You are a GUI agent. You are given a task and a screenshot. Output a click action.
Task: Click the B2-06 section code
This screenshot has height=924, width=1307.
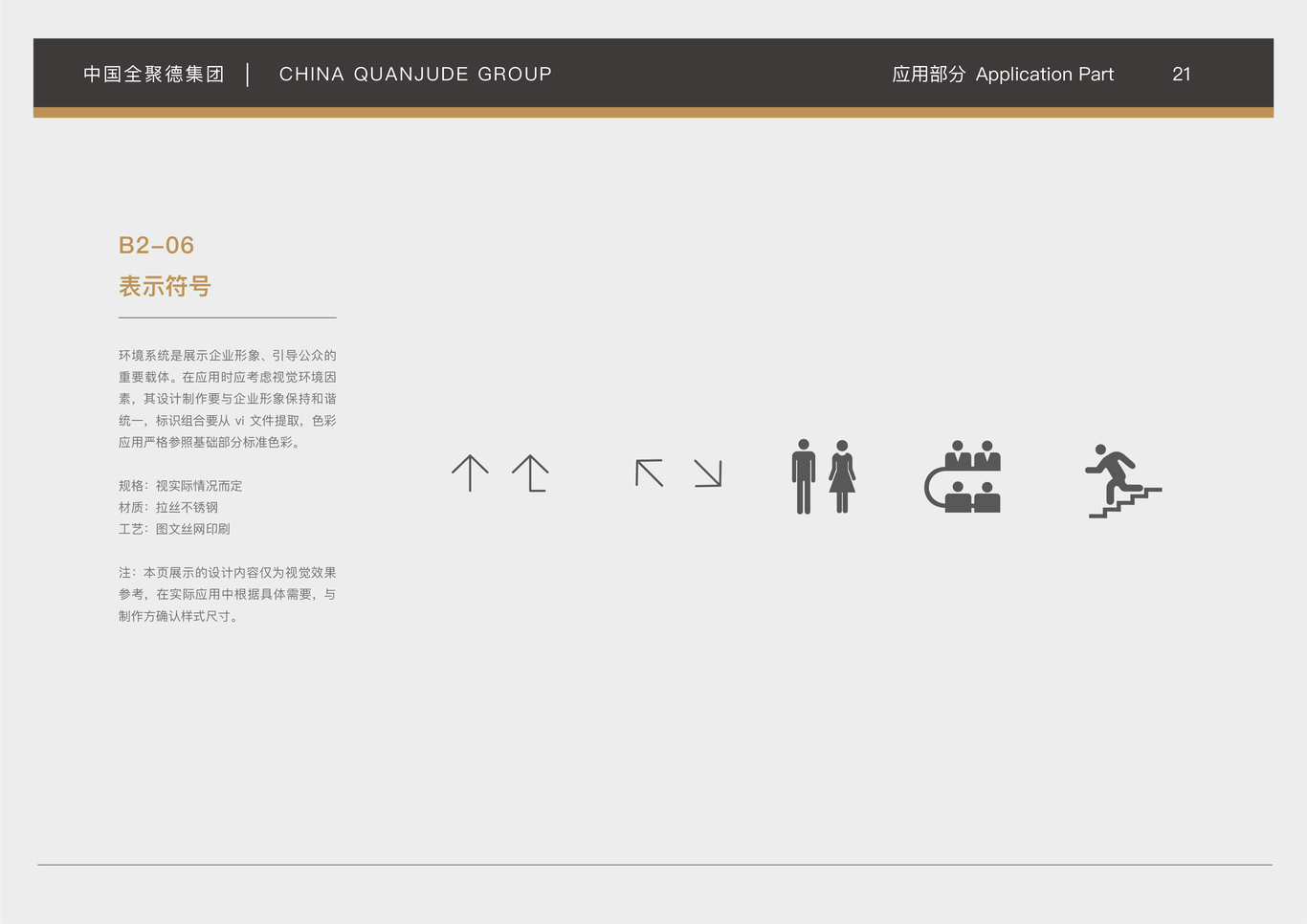click(x=156, y=245)
